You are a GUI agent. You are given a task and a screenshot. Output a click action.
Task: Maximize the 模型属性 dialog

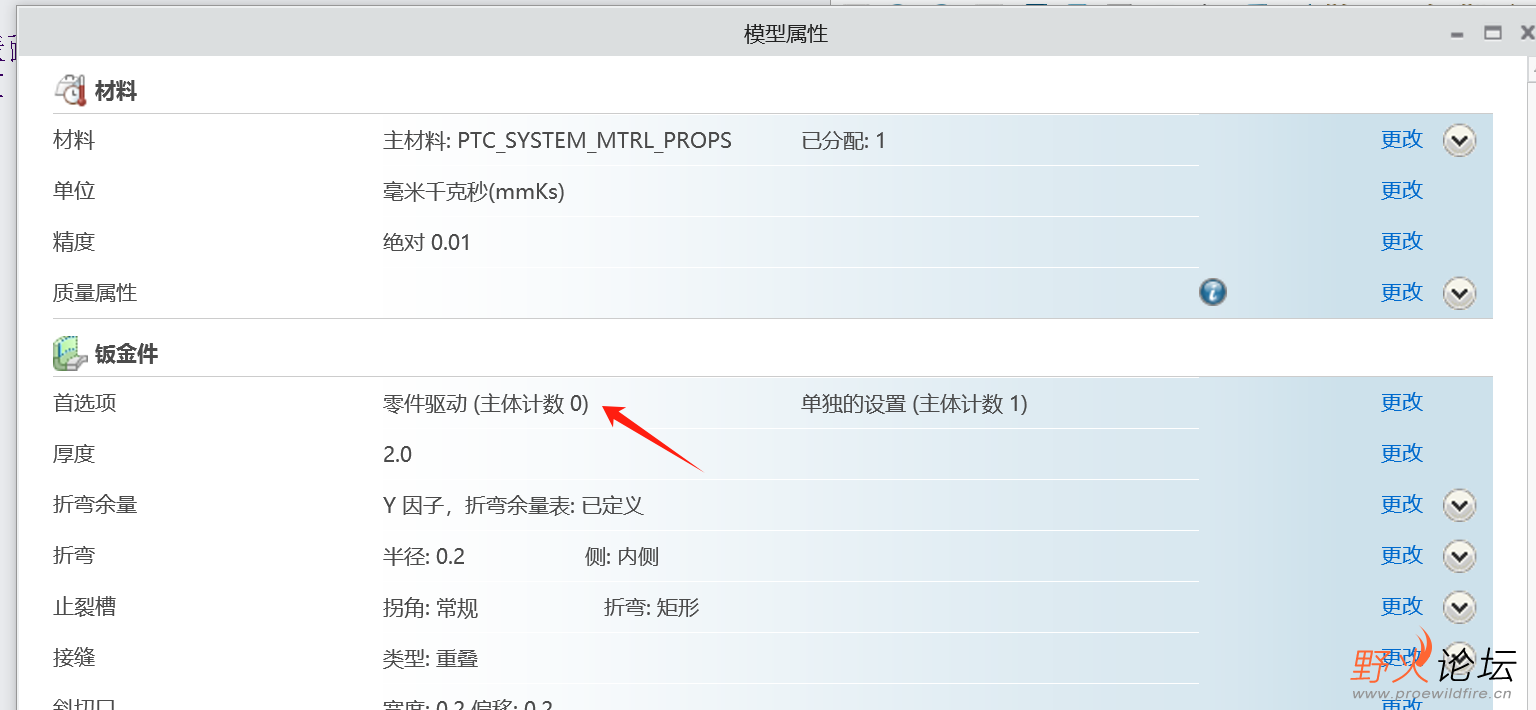click(1493, 33)
